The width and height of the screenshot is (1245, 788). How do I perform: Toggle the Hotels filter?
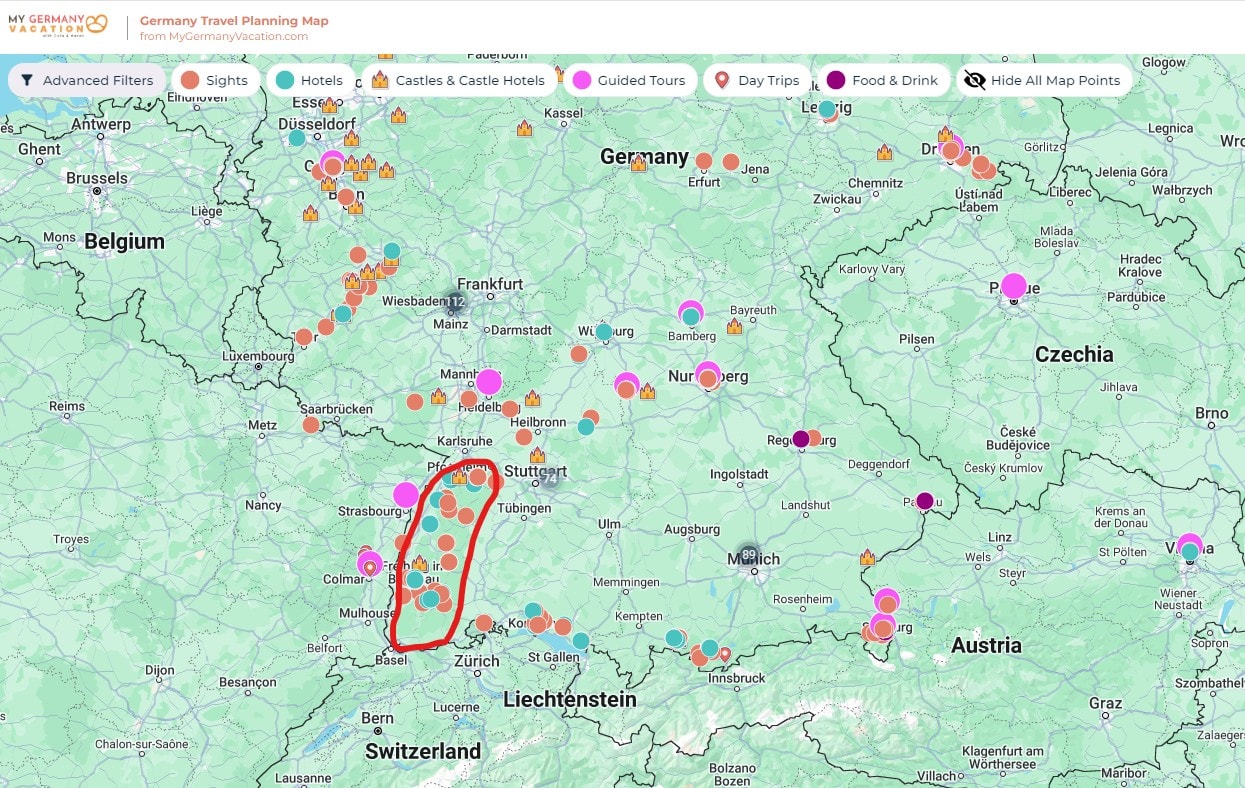point(310,80)
